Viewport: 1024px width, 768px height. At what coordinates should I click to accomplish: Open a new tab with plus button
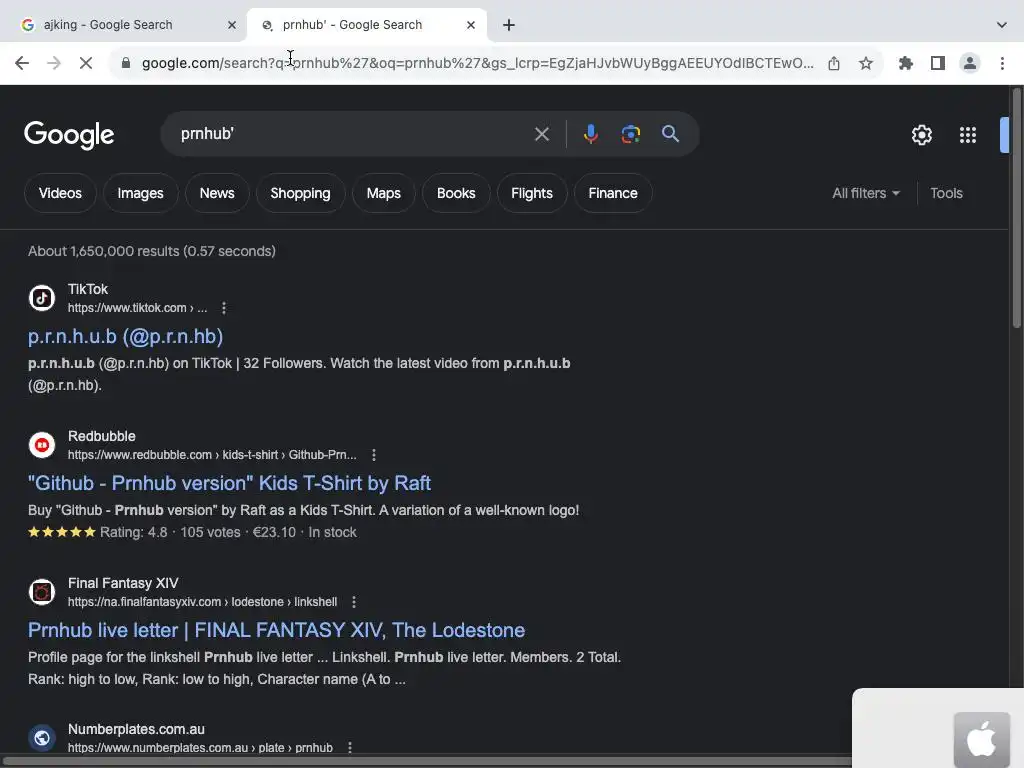point(509,25)
